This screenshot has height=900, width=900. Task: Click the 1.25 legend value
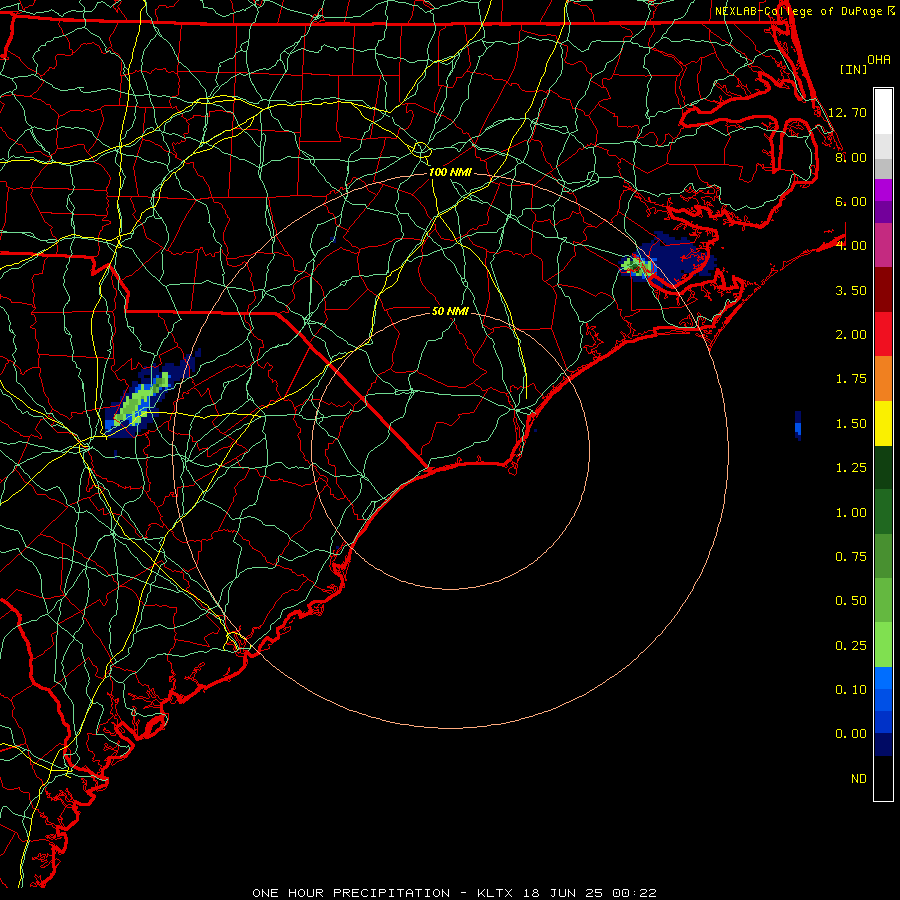[x=851, y=468]
